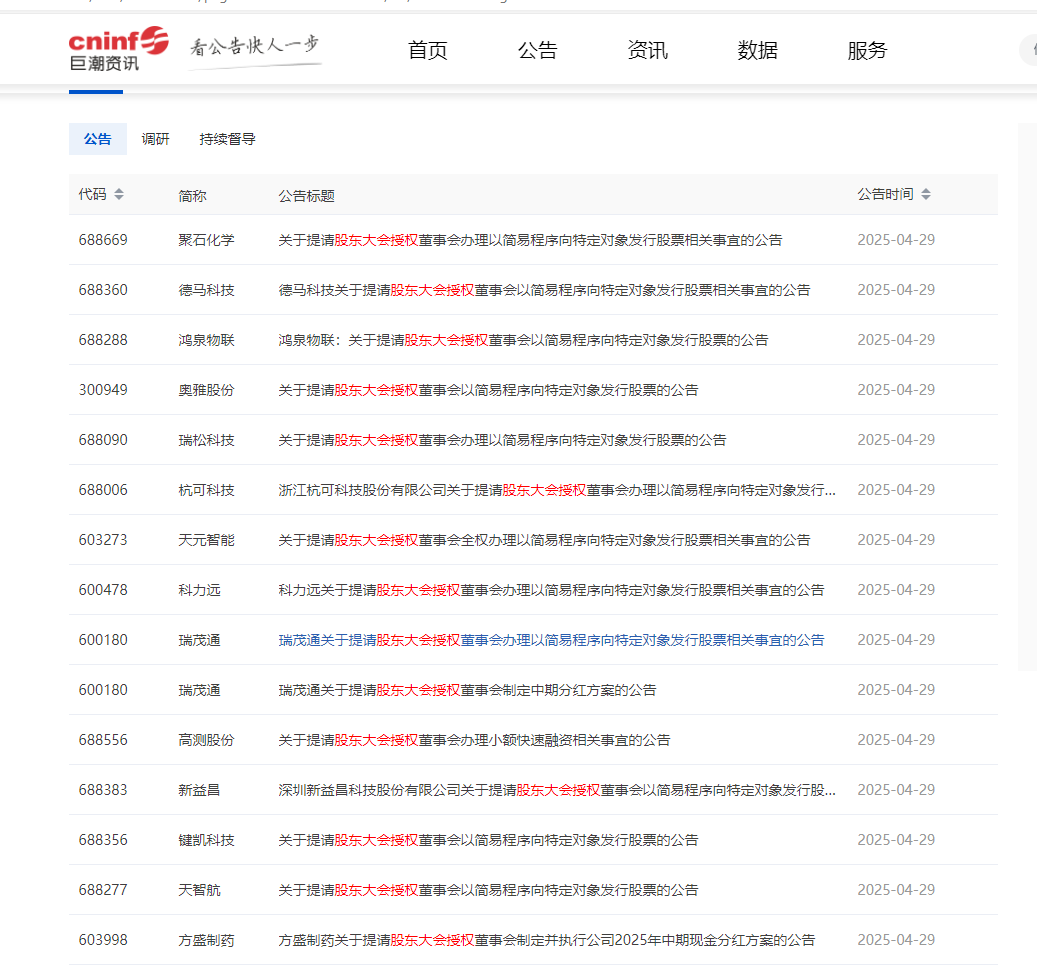Click stock code 688006
Screen dimensions: 1037x975
point(103,490)
